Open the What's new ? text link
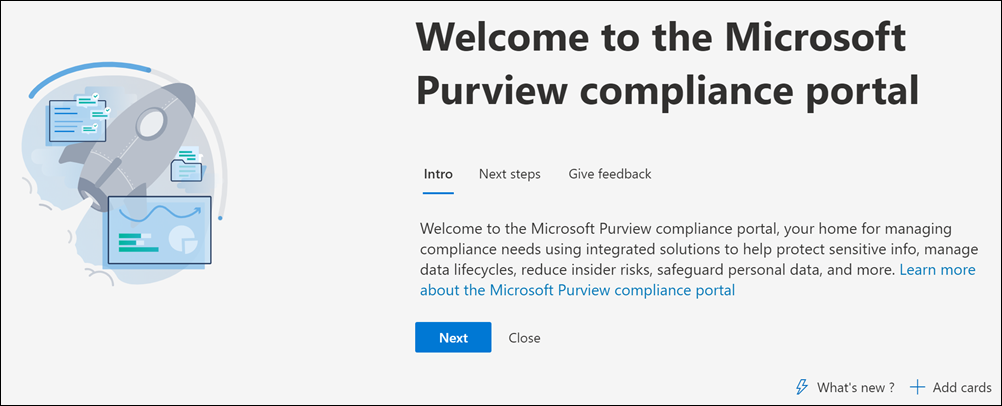1002x406 pixels. click(856, 387)
